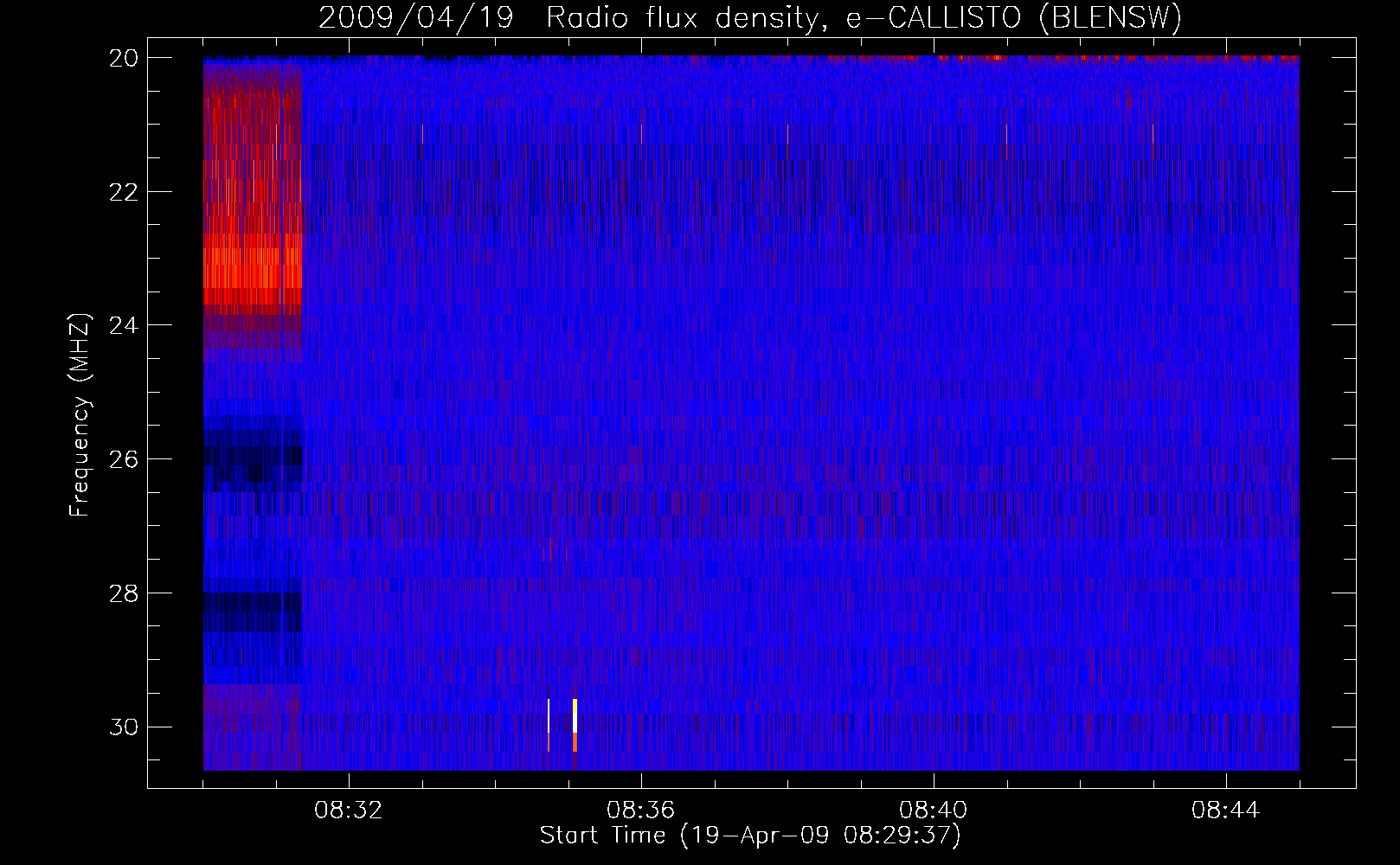The height and width of the screenshot is (865, 1400).
Task: Select the 08:36 time tick label
Action: 641,811
